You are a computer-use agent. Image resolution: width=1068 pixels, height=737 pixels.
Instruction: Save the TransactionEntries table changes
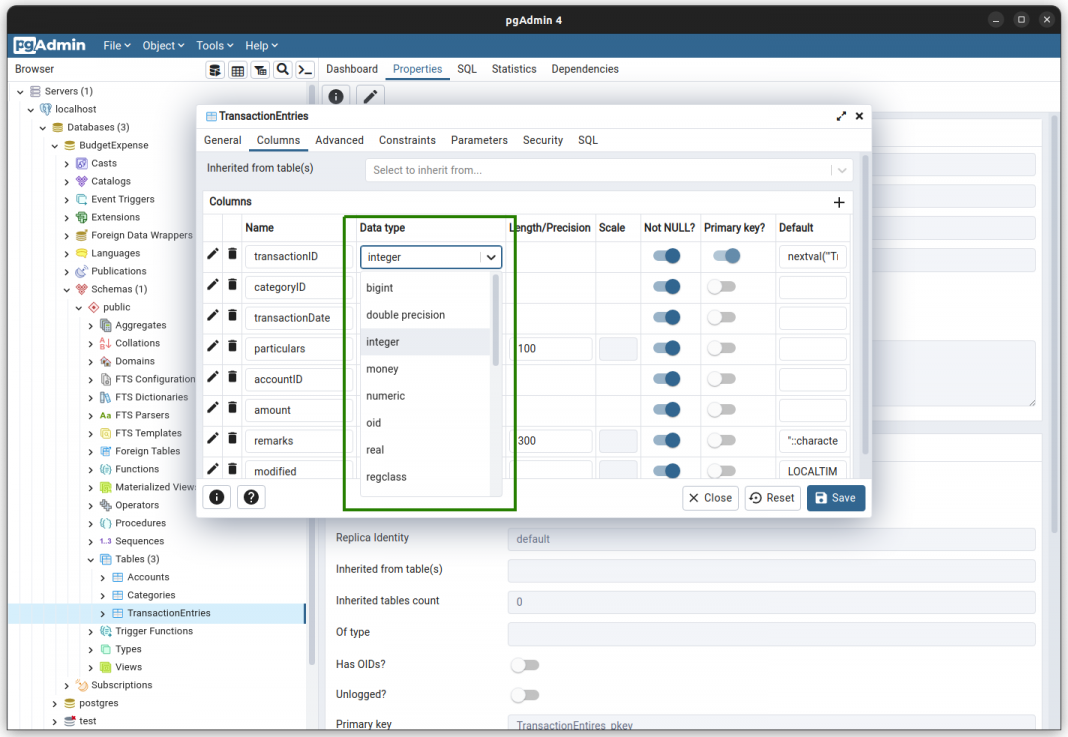[835, 497]
